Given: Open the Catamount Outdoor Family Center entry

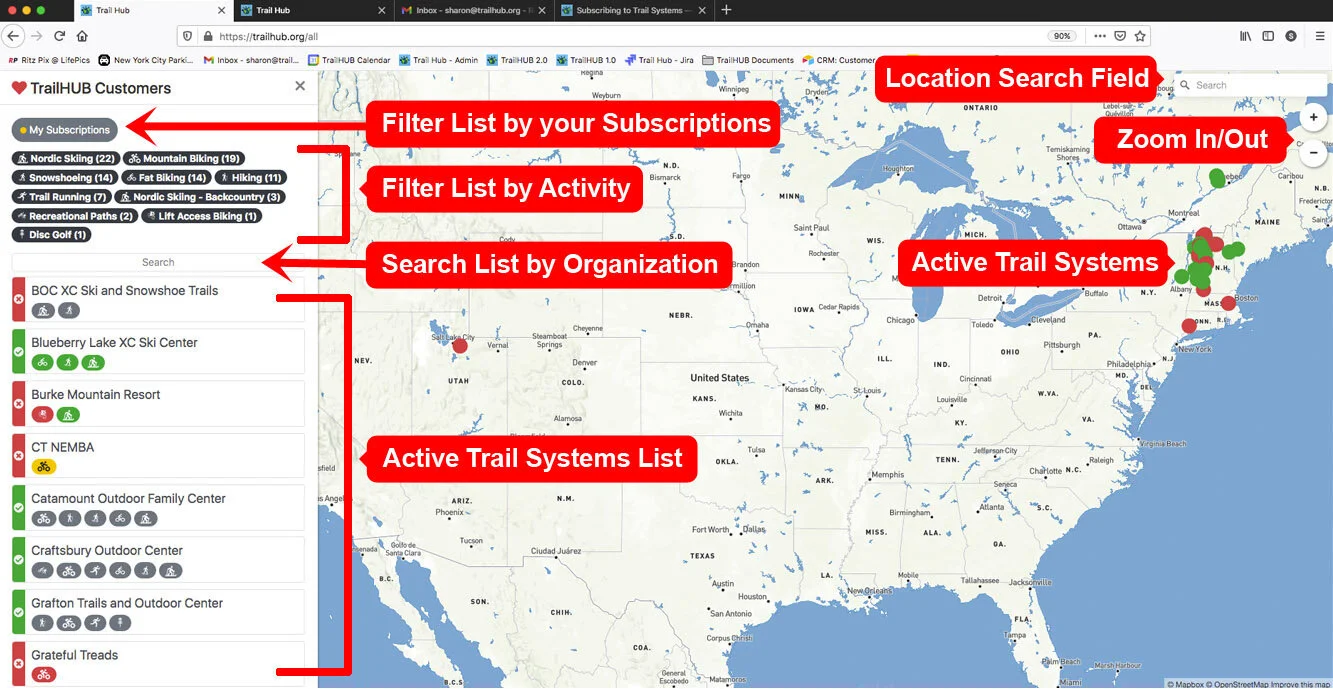Looking at the screenshot, I should (158, 507).
